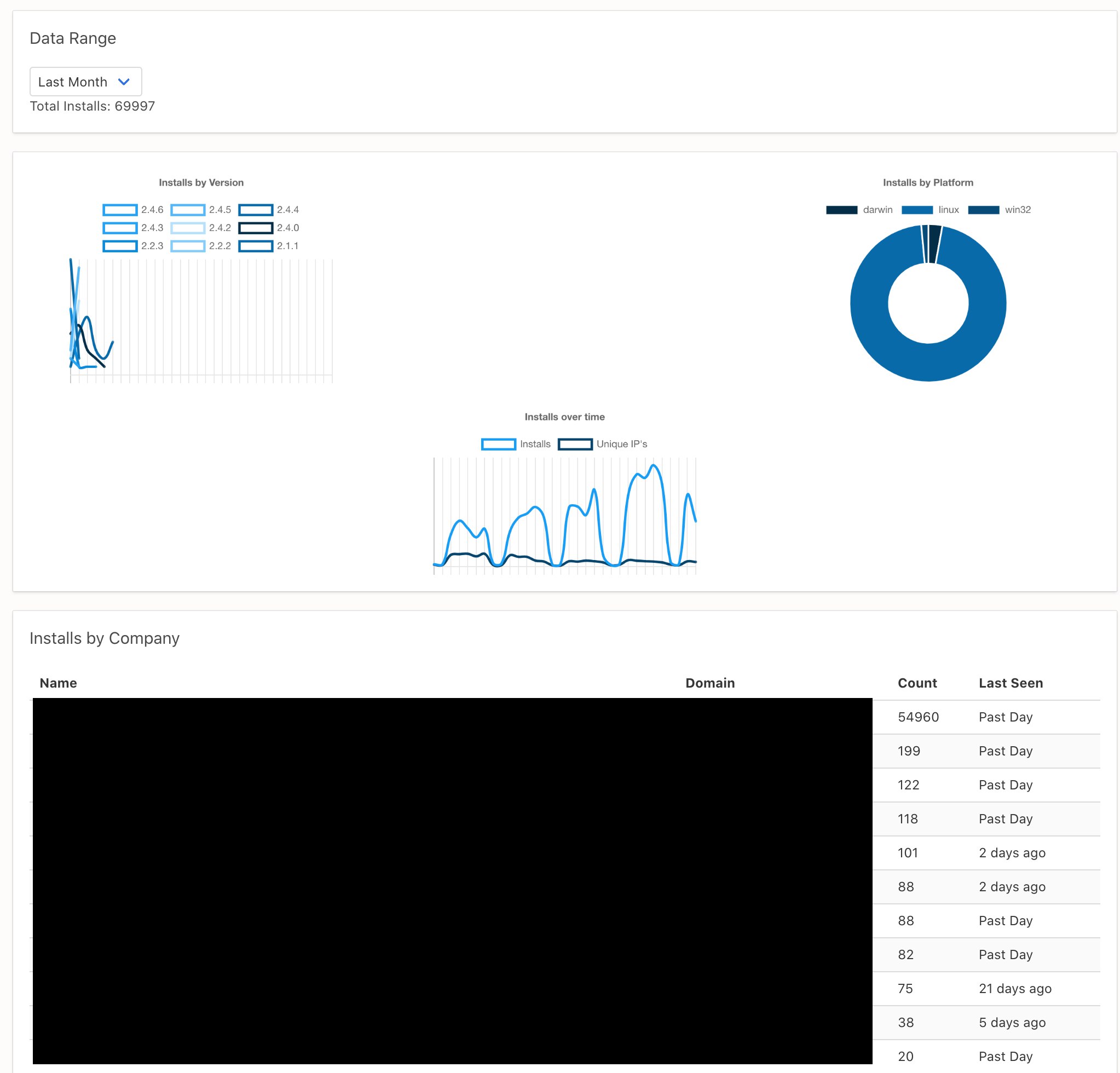
Task: Toggle the 2.2.3 legend entry
Action: pos(120,246)
